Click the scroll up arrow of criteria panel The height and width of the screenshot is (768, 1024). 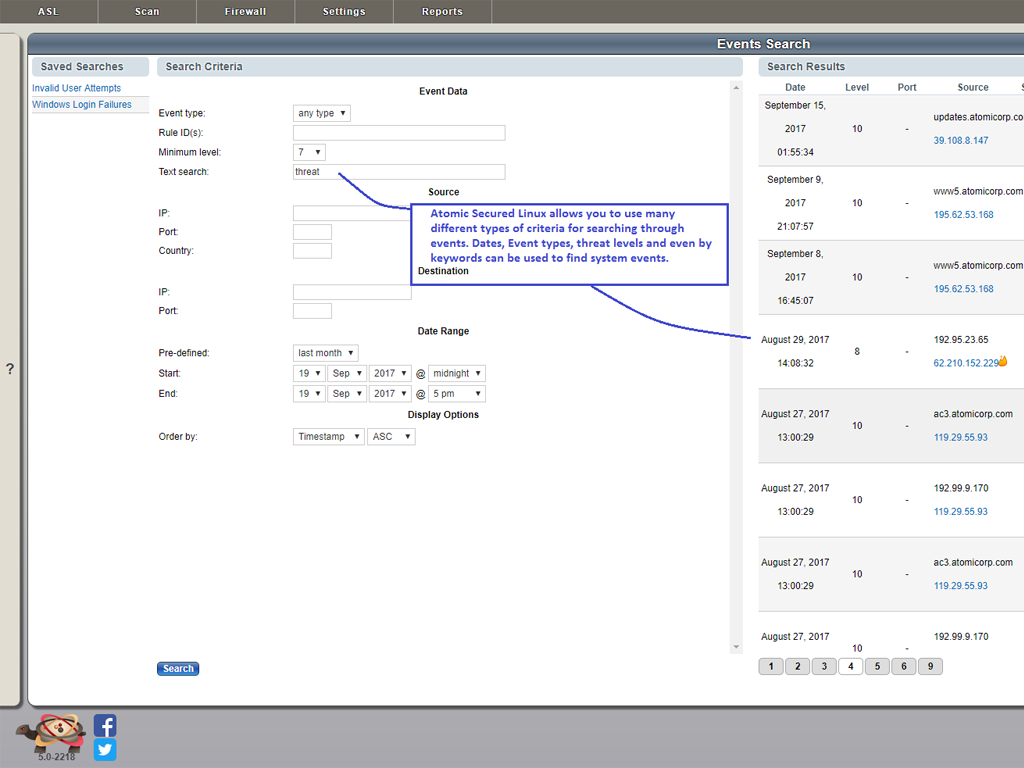click(736, 88)
